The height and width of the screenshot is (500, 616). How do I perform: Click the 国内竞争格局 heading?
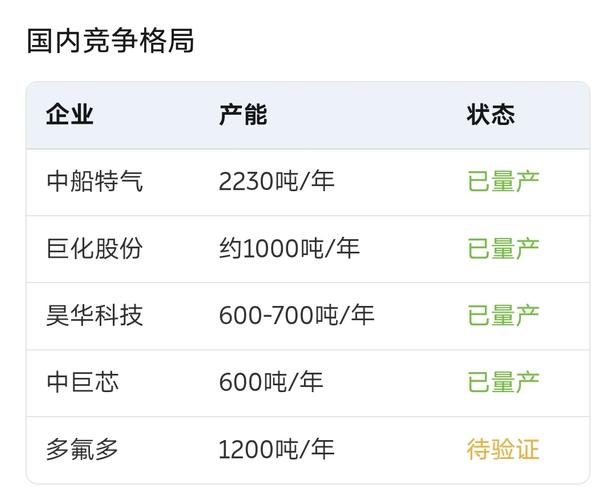pyautogui.click(x=110, y=40)
